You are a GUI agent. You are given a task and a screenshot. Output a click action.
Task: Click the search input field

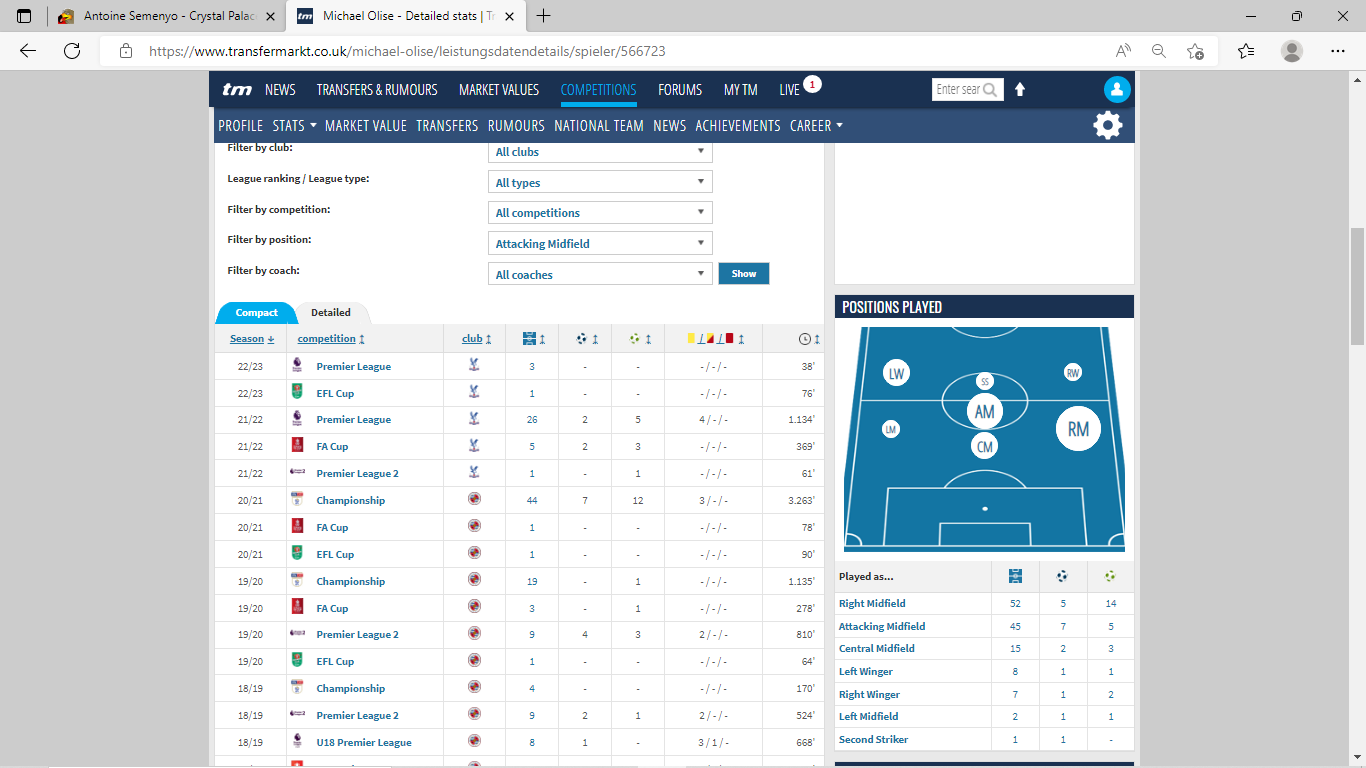click(958, 90)
